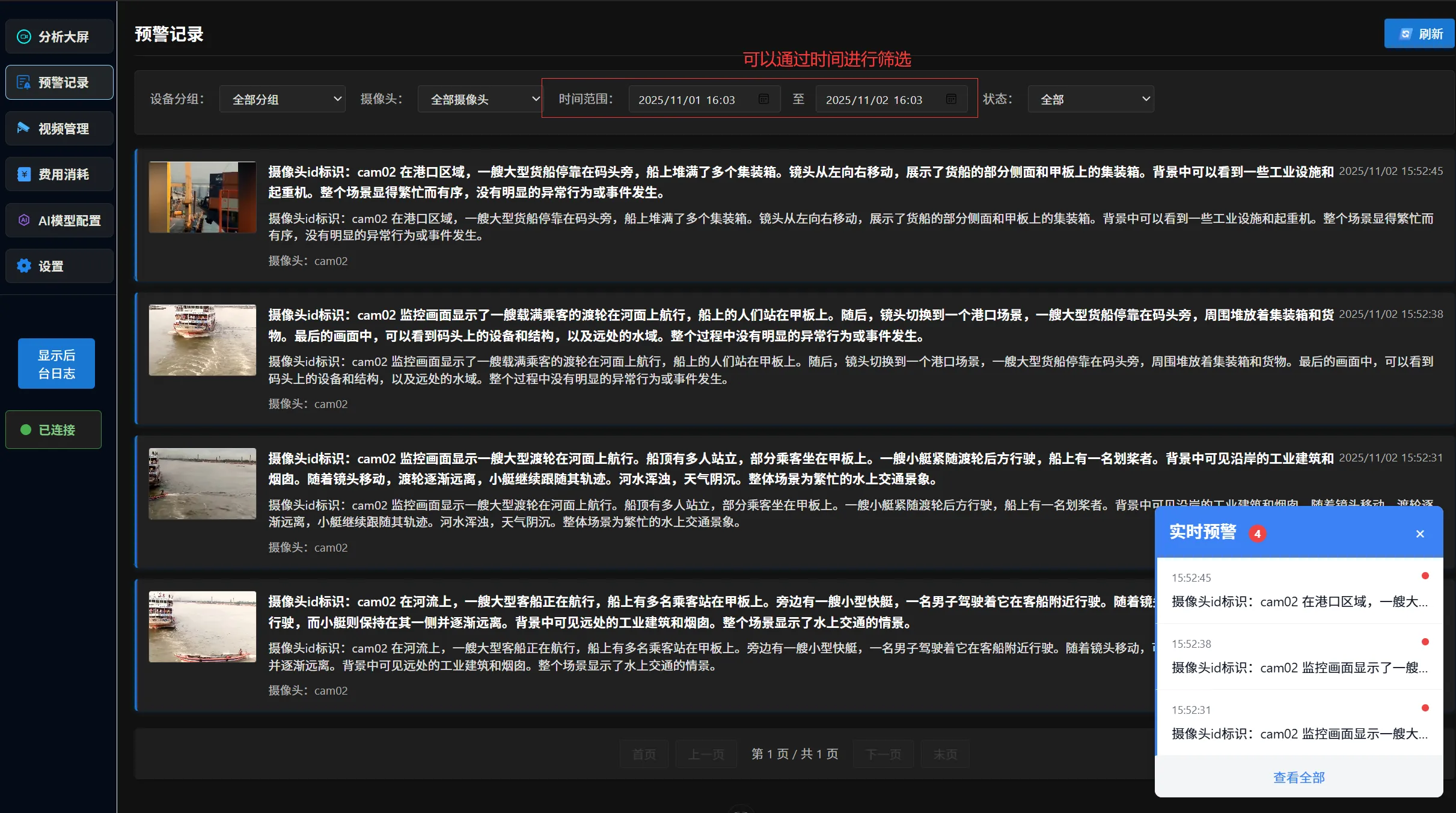The width and height of the screenshot is (1456, 813).
Task: Open container ship thumbnail of first record
Action: click(x=202, y=197)
